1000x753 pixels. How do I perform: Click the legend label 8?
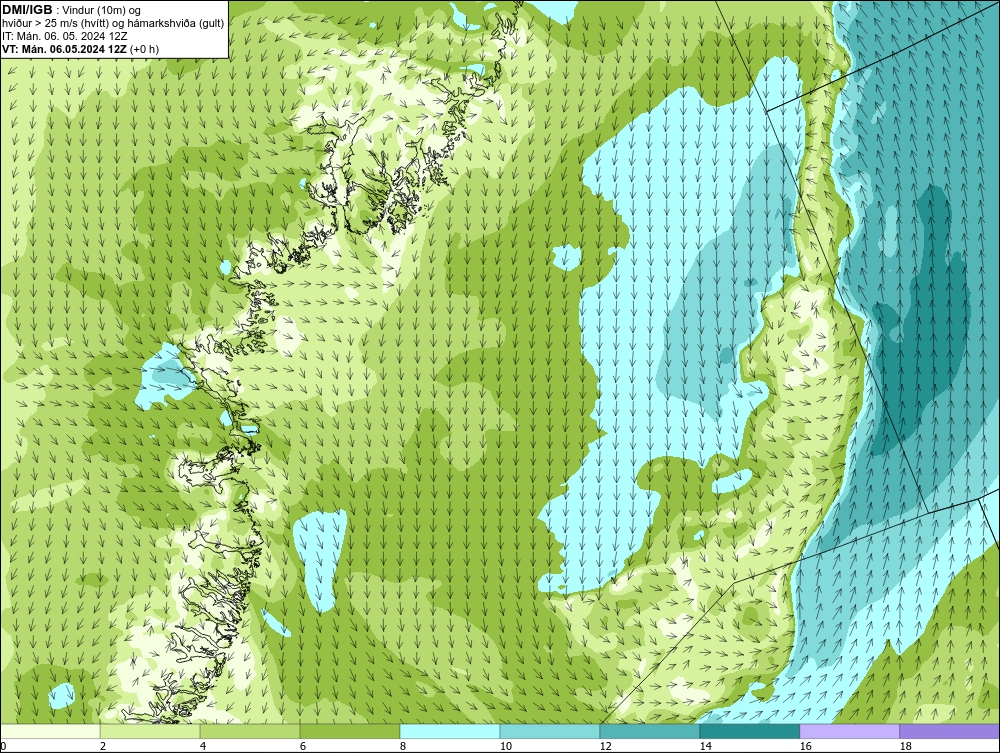pos(402,746)
